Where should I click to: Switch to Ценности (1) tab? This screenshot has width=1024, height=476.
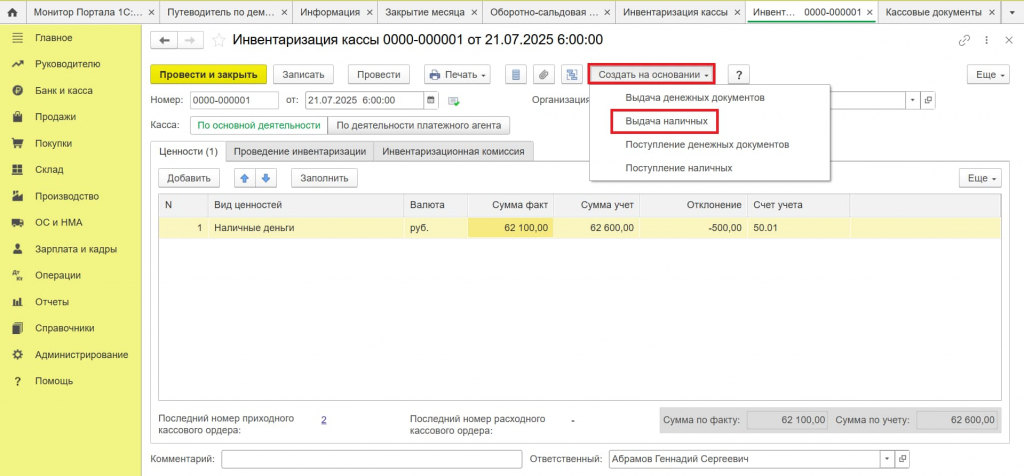[188, 151]
